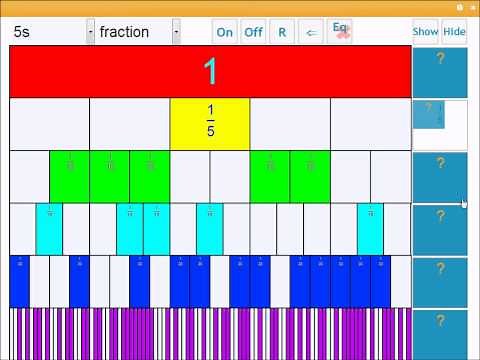Reveal the question mark panel beside blue row
Viewport: 480px width, 360px height.
(440, 282)
